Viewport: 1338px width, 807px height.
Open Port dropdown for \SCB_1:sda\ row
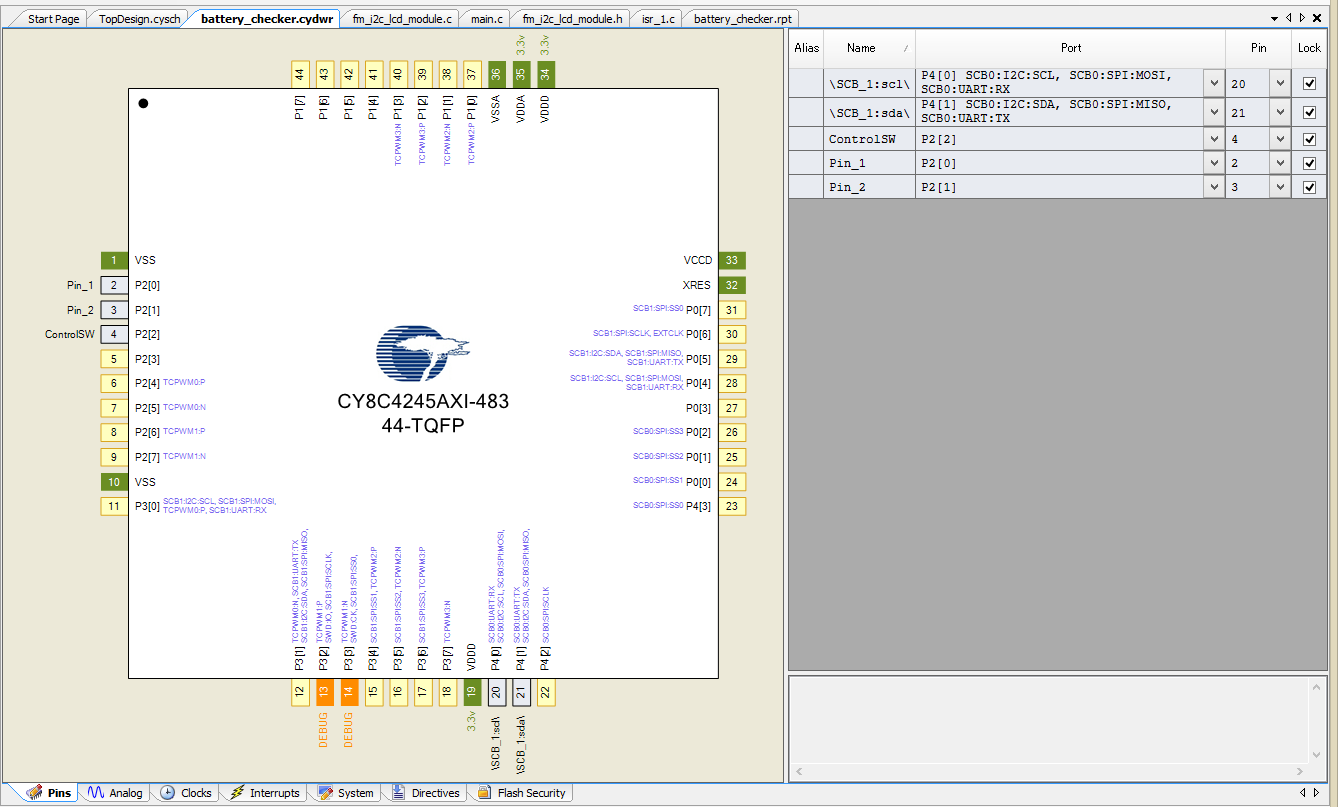[1214, 112]
